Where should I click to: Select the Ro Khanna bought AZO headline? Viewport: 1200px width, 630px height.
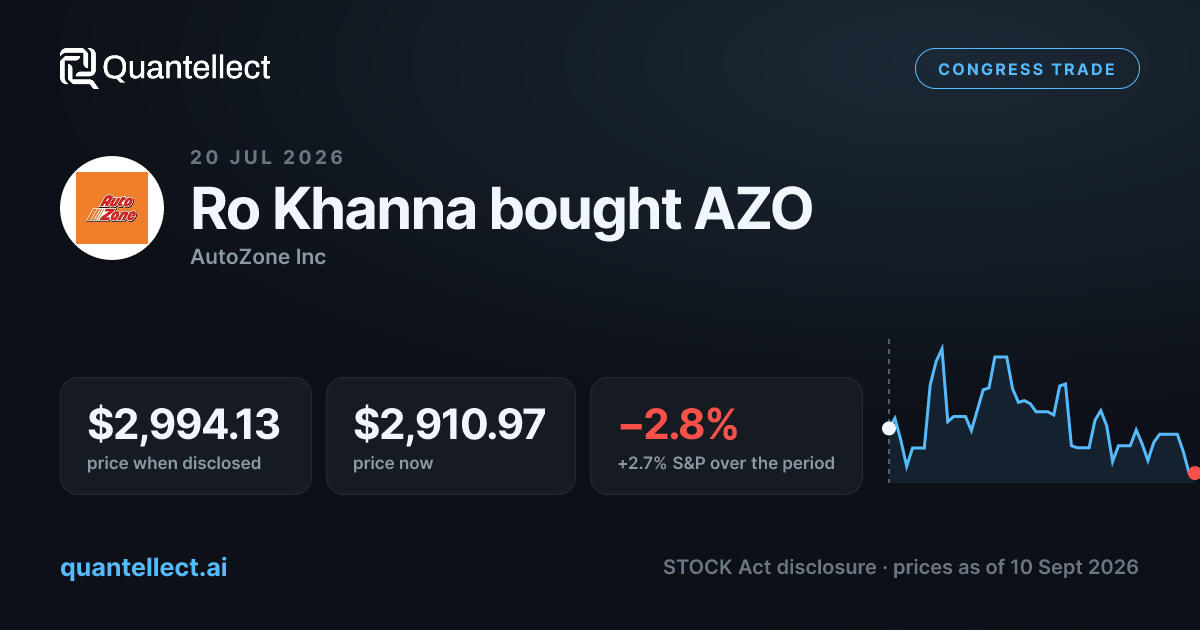tap(501, 208)
